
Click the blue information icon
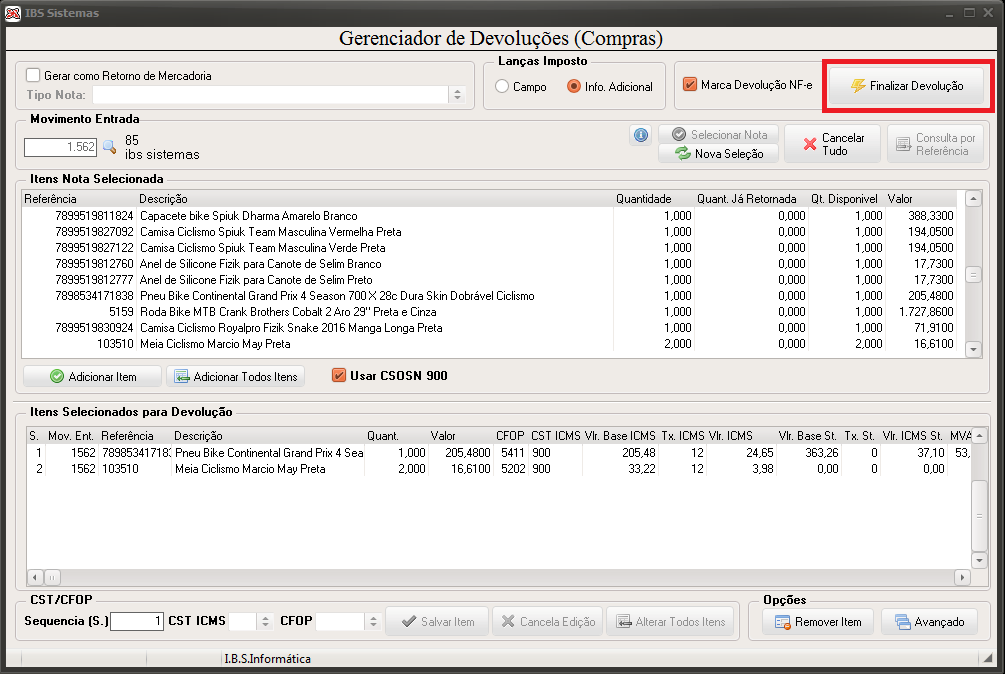pyautogui.click(x=641, y=135)
